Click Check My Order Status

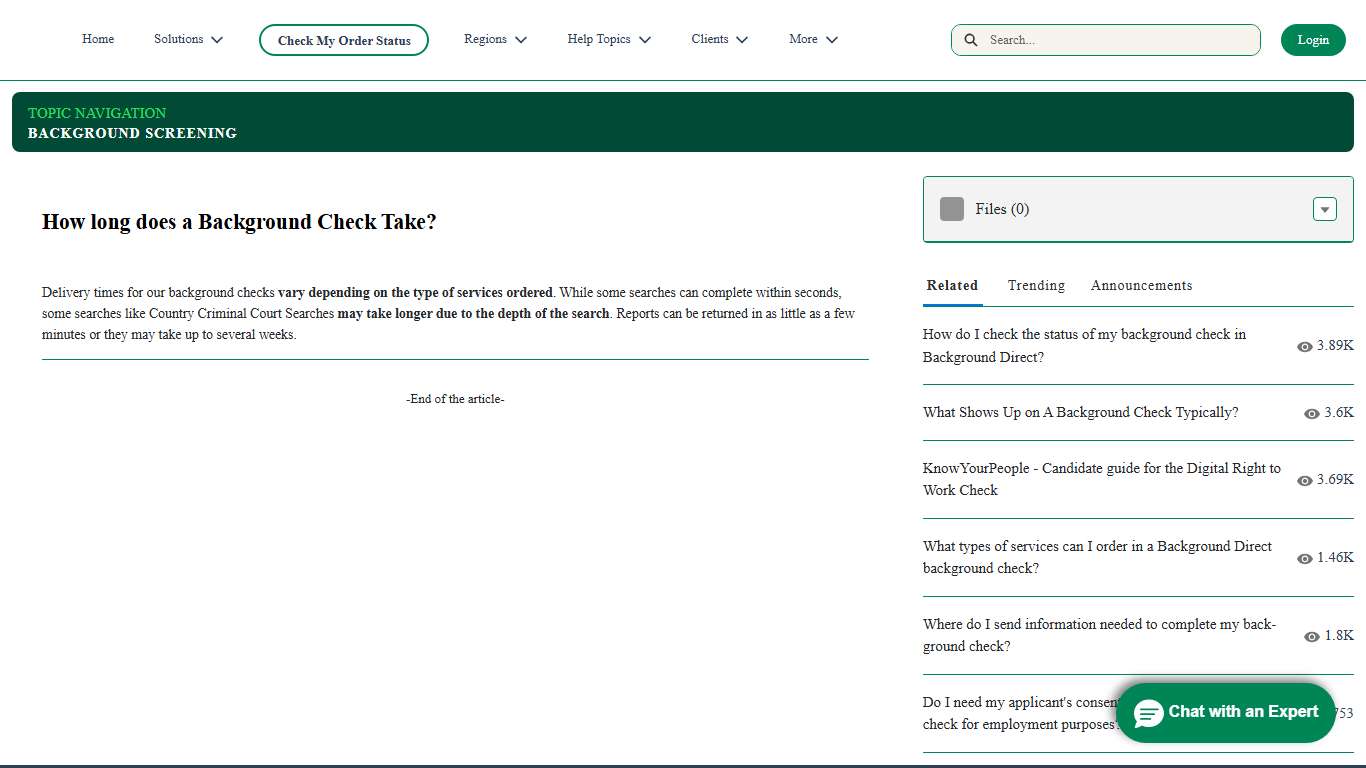pos(344,40)
